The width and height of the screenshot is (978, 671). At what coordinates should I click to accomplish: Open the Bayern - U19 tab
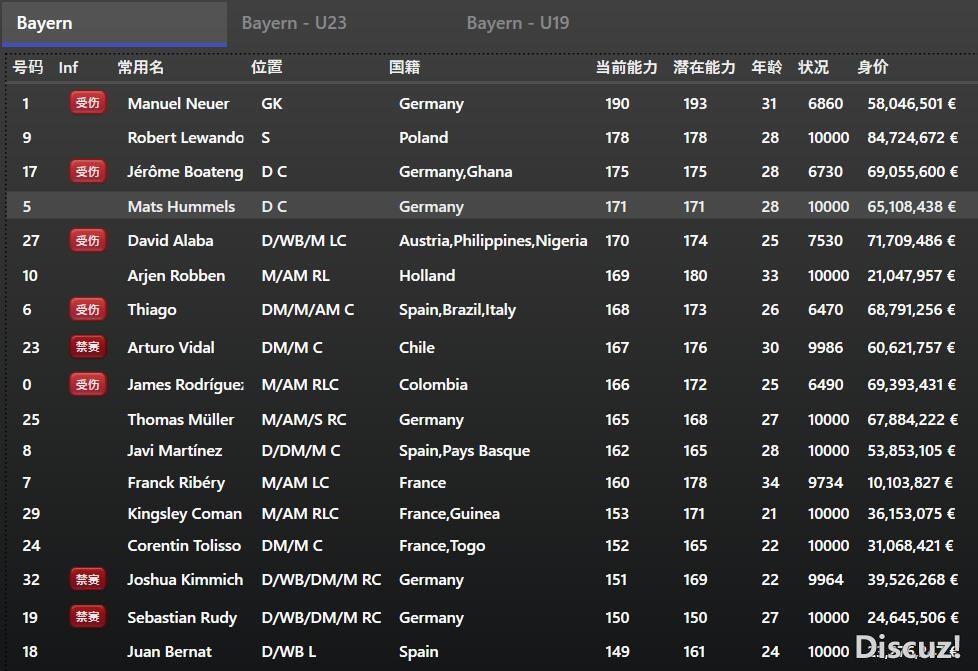click(518, 23)
